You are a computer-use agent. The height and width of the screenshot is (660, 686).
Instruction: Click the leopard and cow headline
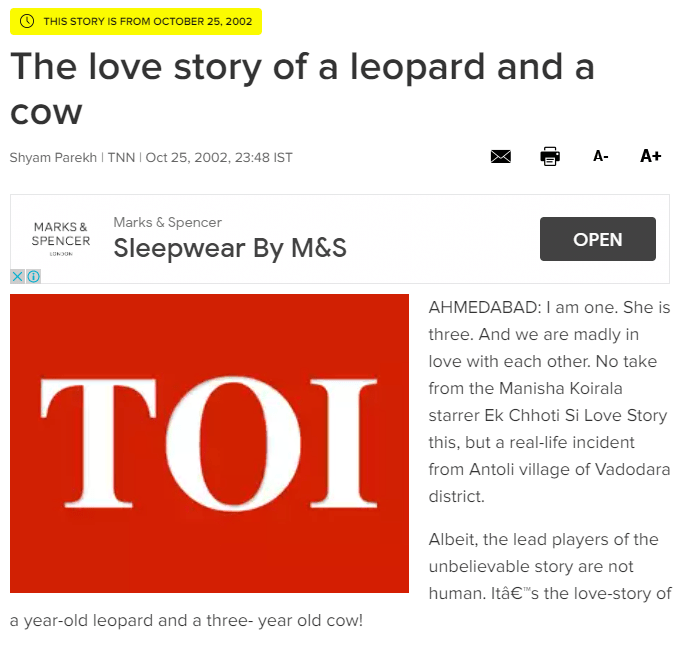(302, 88)
